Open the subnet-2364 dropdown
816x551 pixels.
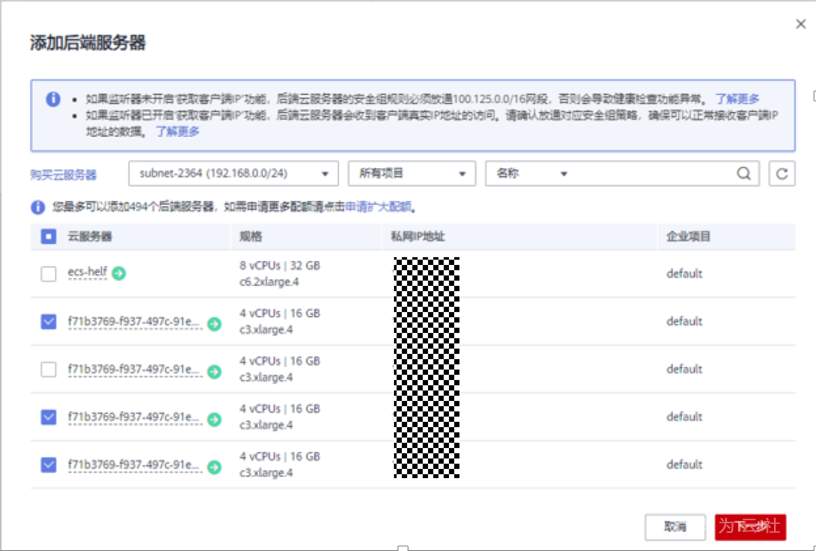(x=234, y=174)
